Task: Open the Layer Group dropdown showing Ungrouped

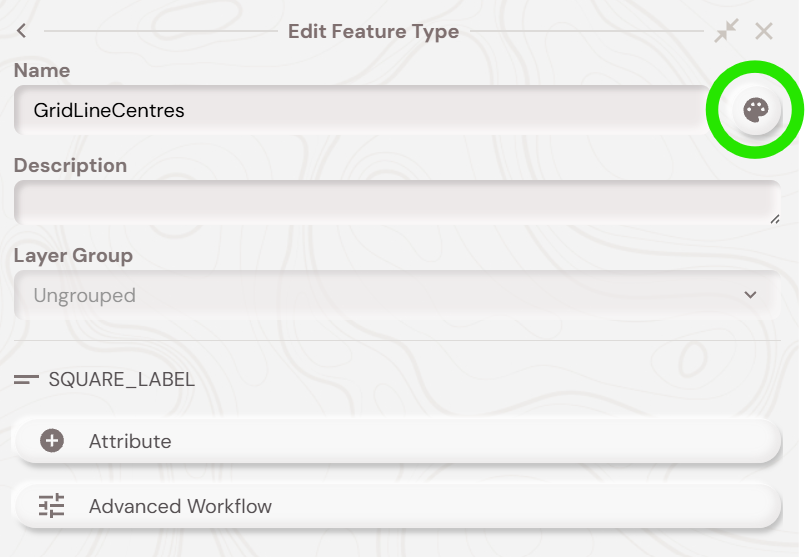Action: click(x=396, y=296)
